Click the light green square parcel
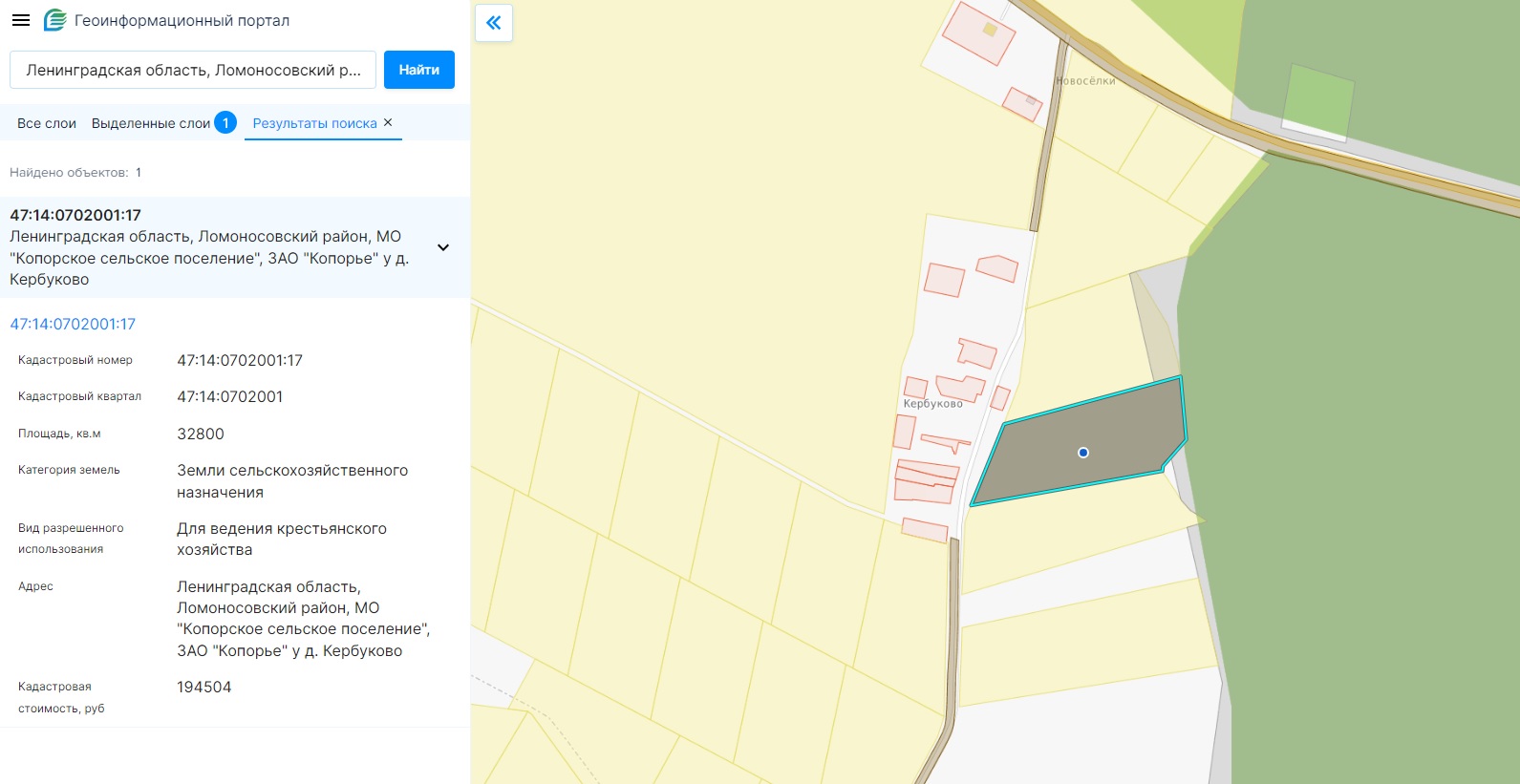This screenshot has width=1520, height=784. [x=1317, y=98]
